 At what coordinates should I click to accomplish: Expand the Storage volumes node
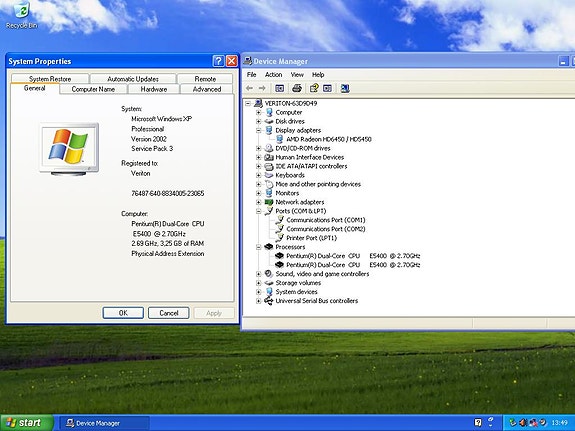pyautogui.click(x=259, y=283)
